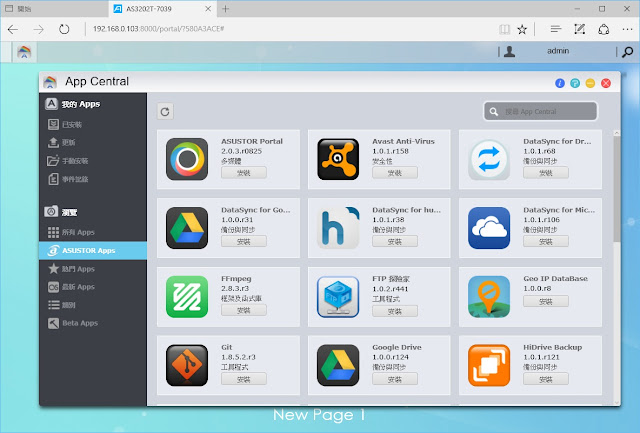Refresh the browser page

pyautogui.click(x=64, y=29)
